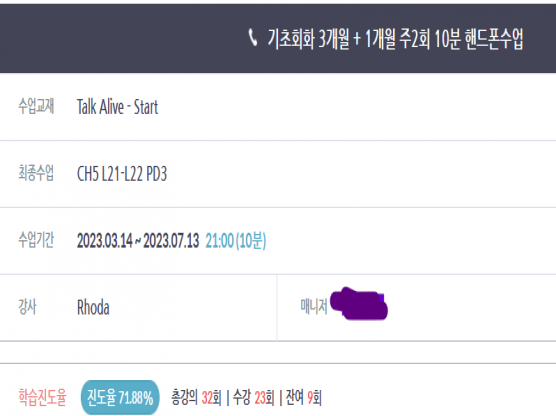Click the purple redacted manager name
Image resolution: width=556 pixels, height=416 pixels.
click(359, 304)
